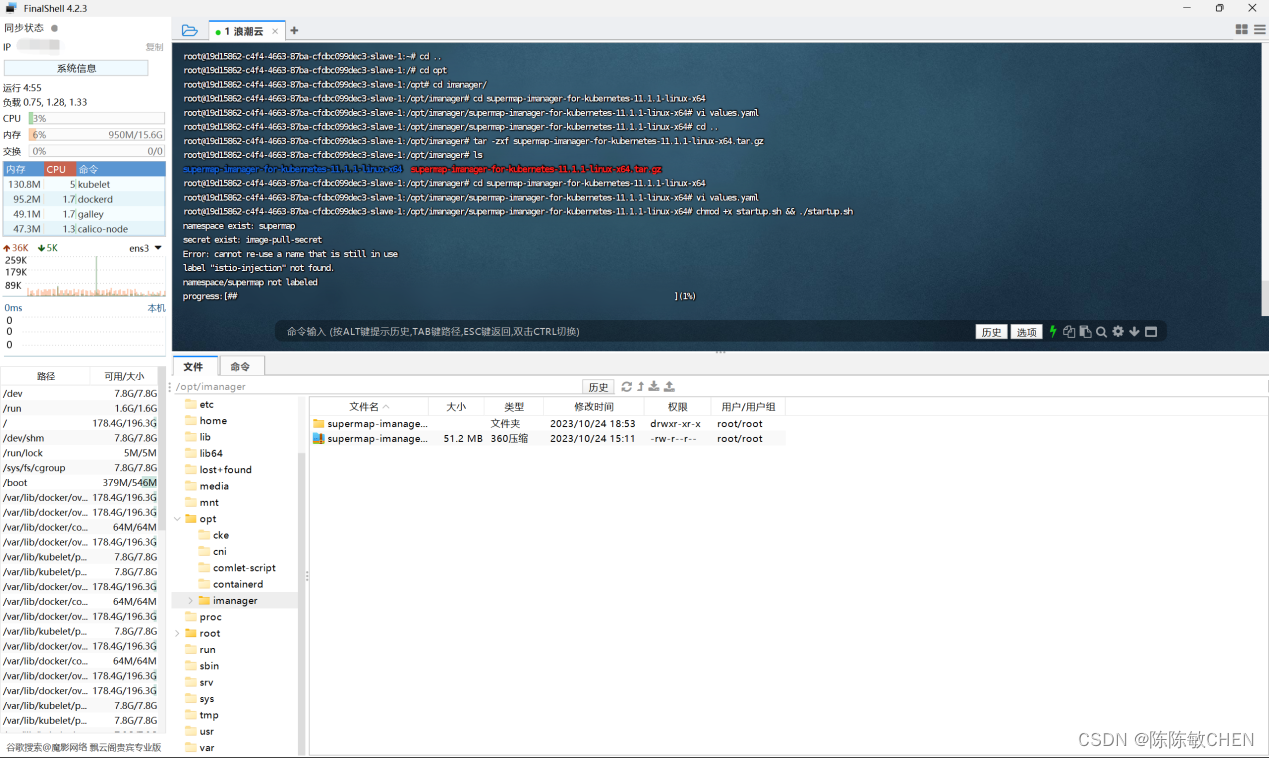
Task: Click the 本机 ping link
Action: [156, 308]
